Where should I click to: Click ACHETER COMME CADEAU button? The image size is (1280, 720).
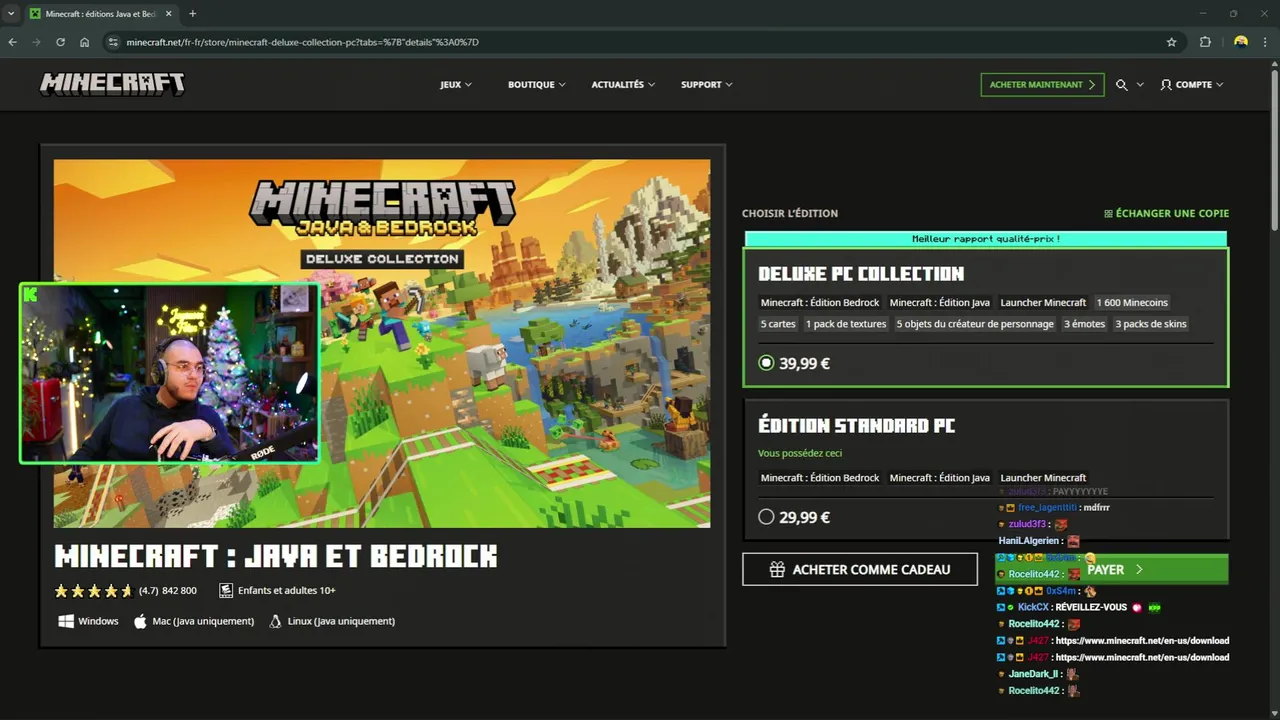pyautogui.click(x=860, y=569)
